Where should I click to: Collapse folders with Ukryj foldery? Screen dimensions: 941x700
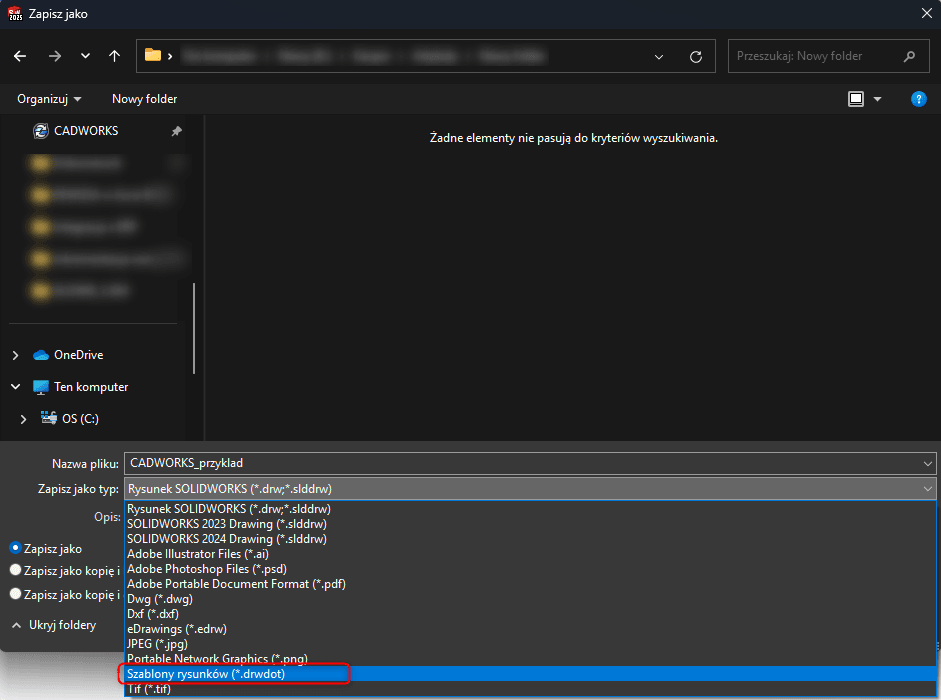pyautogui.click(x=54, y=625)
